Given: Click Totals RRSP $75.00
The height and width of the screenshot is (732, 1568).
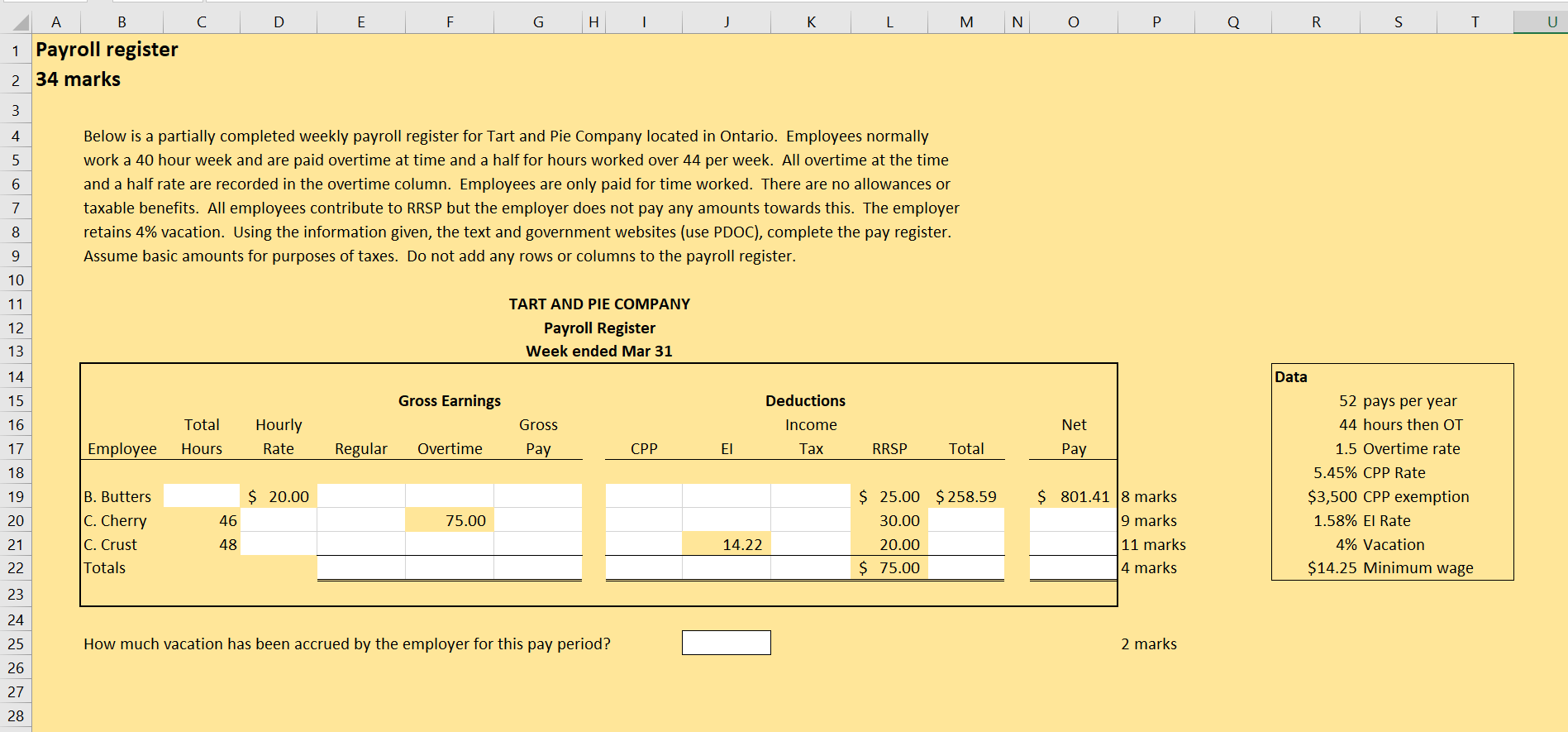Looking at the screenshot, I should 889,567.
